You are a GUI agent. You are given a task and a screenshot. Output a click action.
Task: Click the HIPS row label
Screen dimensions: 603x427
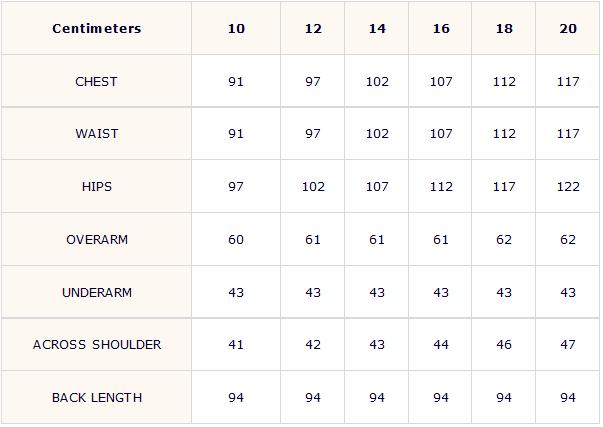(x=97, y=187)
